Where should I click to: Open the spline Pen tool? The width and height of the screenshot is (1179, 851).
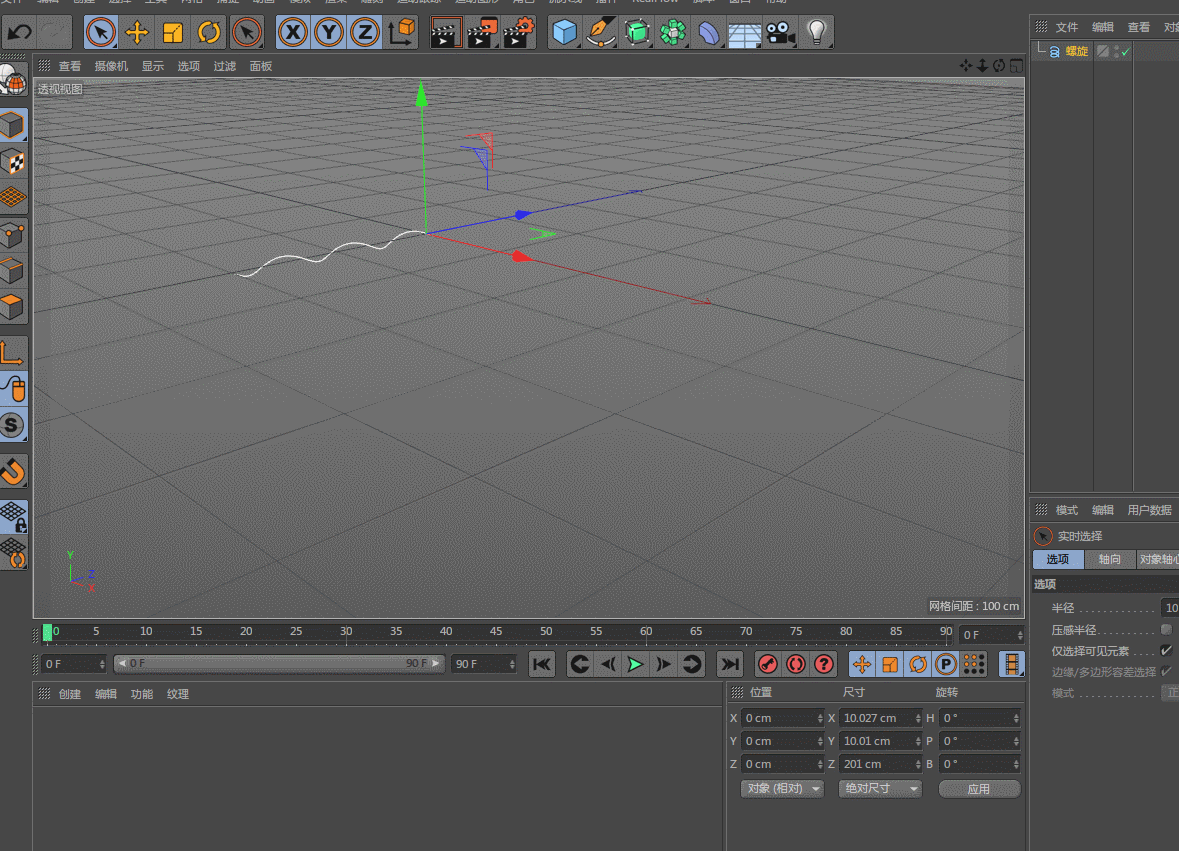click(600, 33)
